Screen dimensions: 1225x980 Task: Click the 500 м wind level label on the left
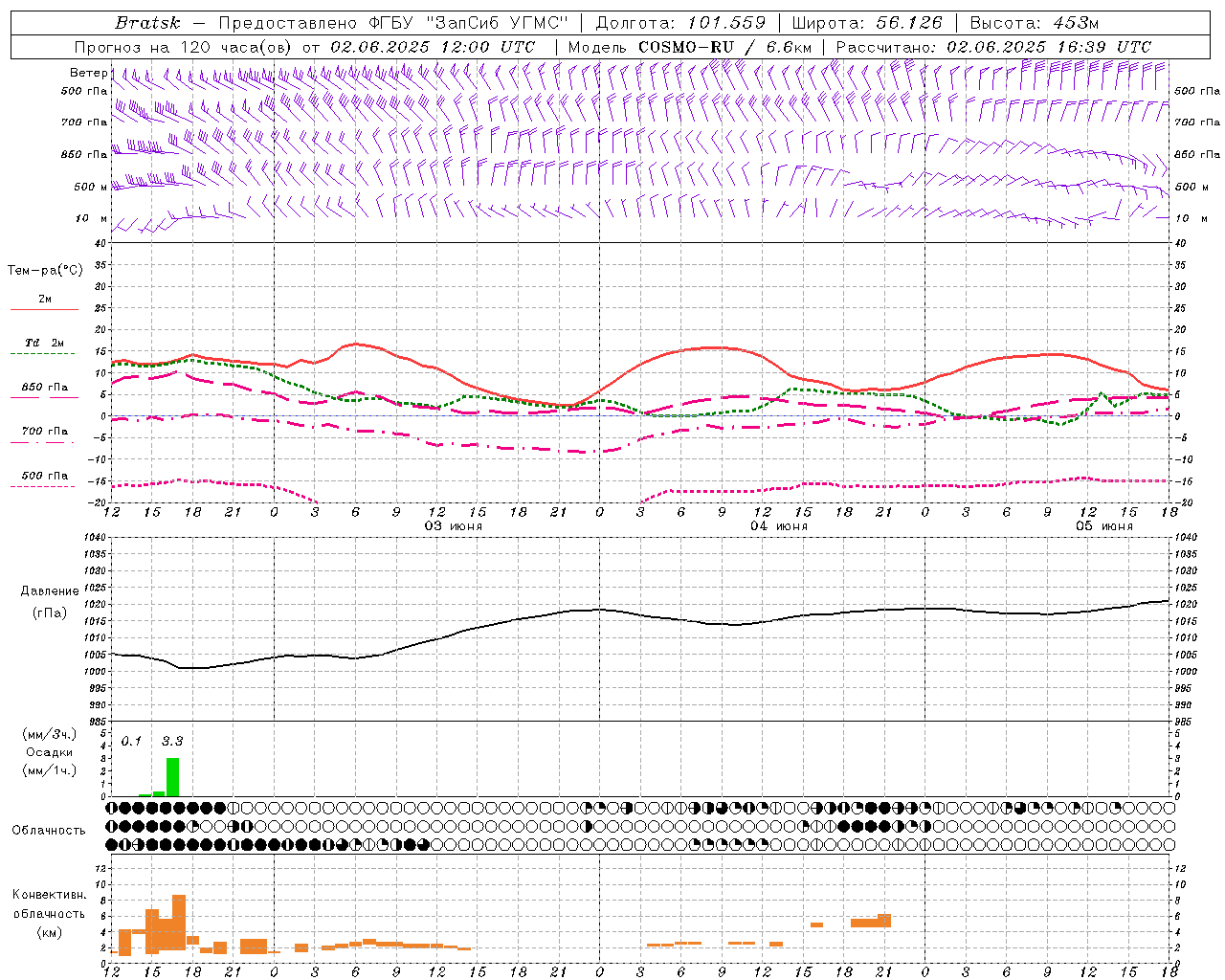pos(90,187)
